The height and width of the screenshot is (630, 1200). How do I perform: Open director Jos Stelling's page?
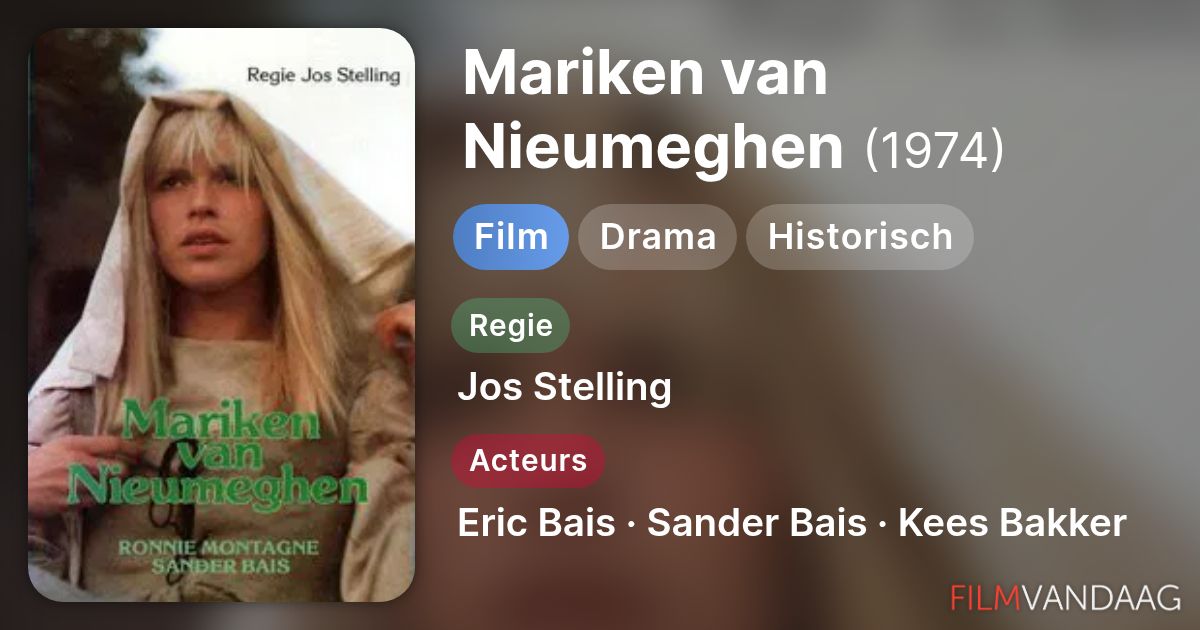(565, 387)
